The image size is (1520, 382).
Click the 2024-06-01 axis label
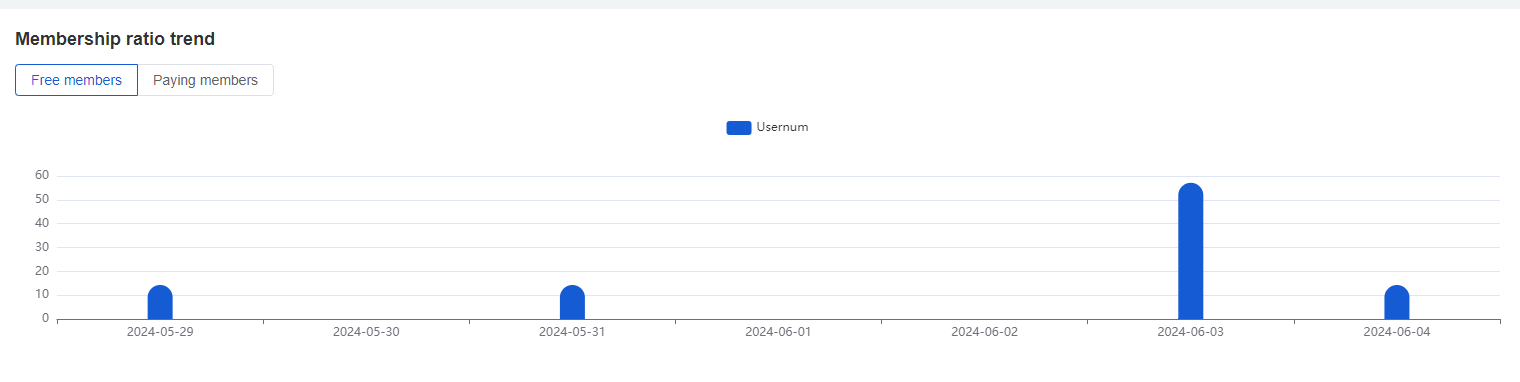click(778, 331)
